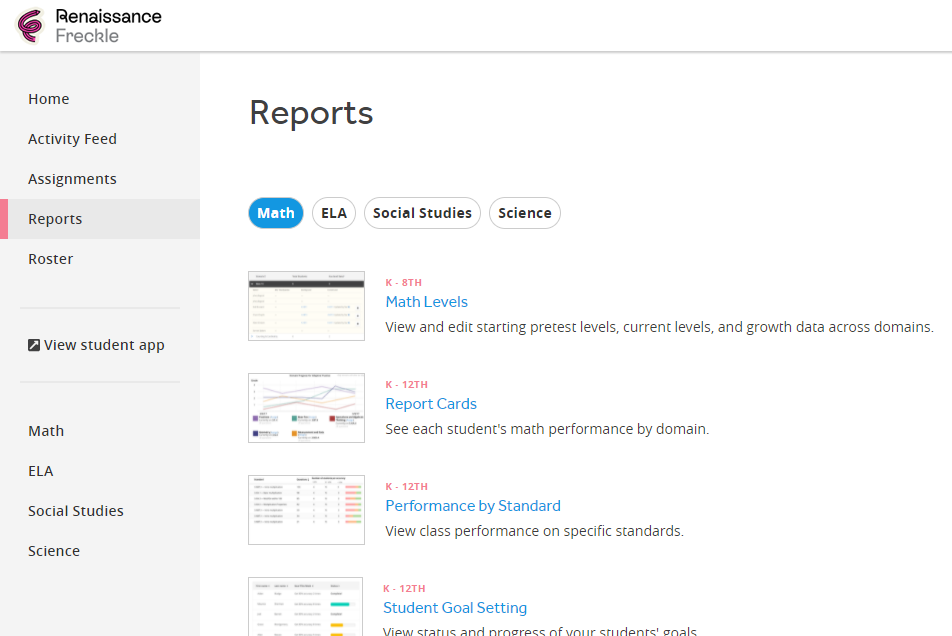Click the Renaissance Freckle logo icon
952x636 pixels.
click(30, 25)
